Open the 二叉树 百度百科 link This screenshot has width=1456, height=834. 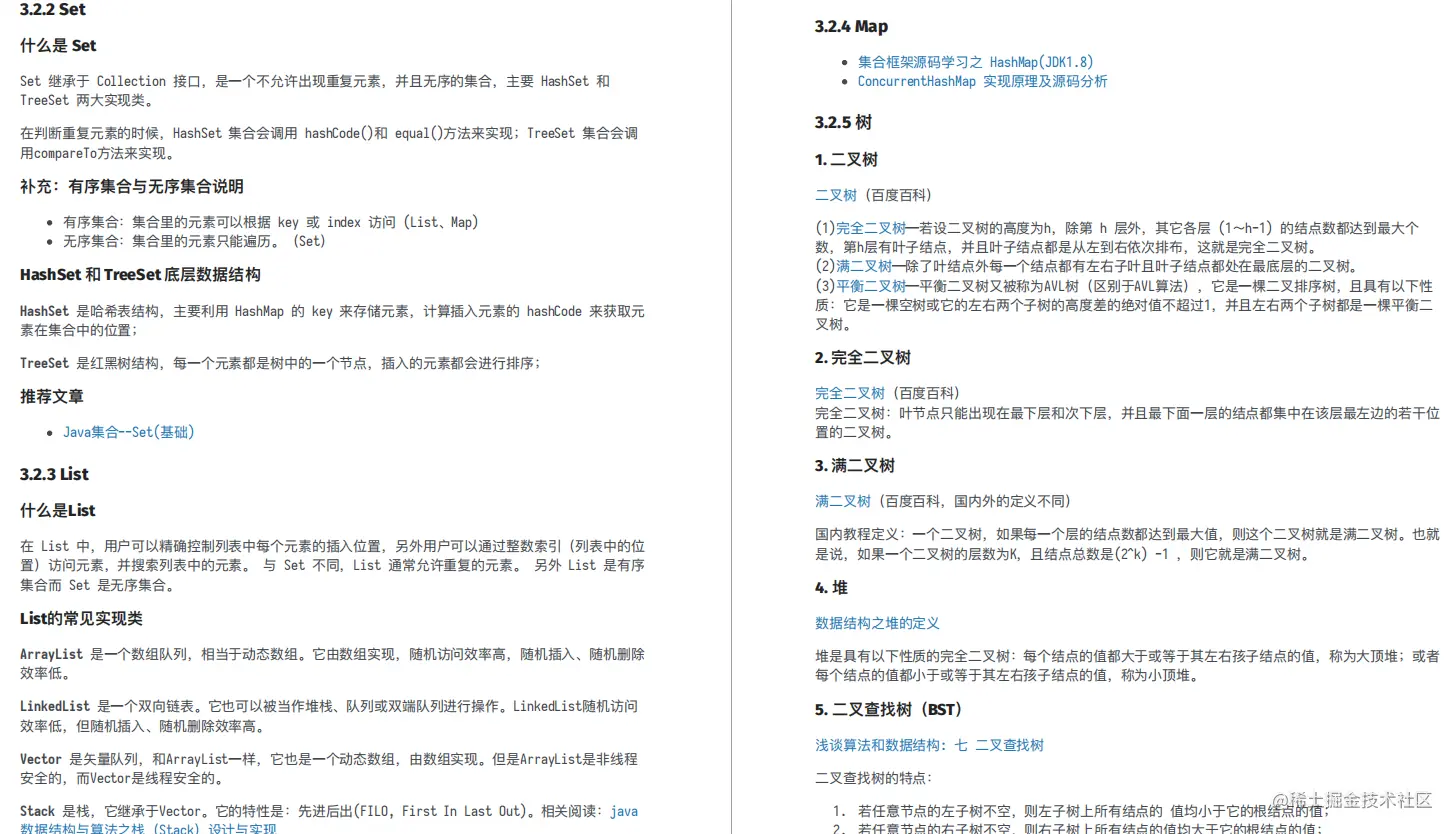click(x=836, y=195)
